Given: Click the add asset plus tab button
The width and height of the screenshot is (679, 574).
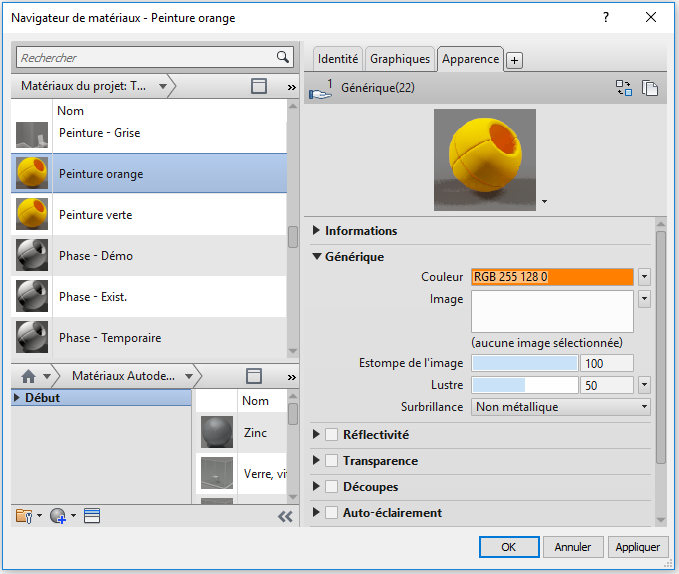Looking at the screenshot, I should coord(514,60).
